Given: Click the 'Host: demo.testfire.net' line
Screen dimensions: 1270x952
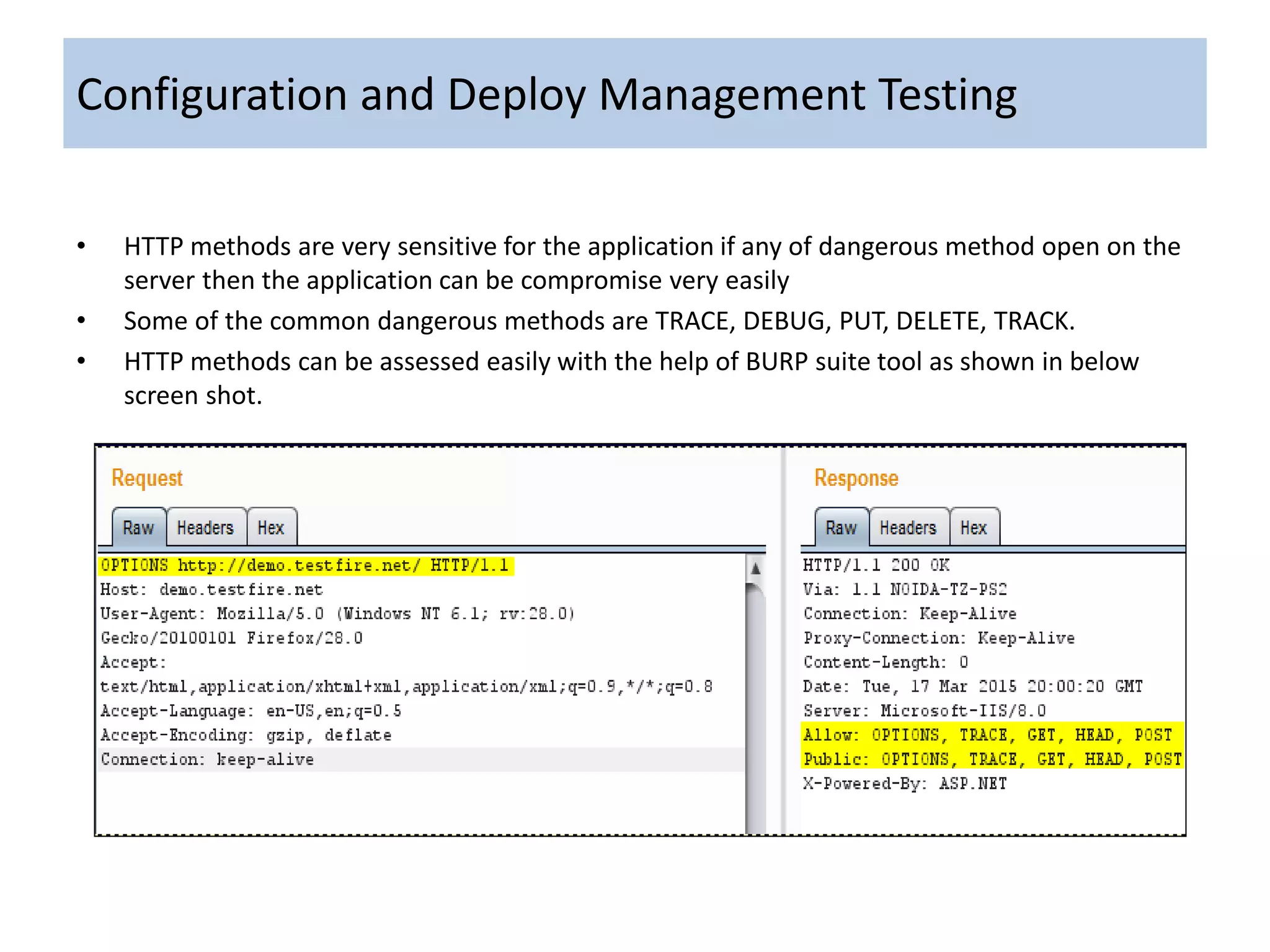Looking at the screenshot, I should pyautogui.click(x=211, y=589).
